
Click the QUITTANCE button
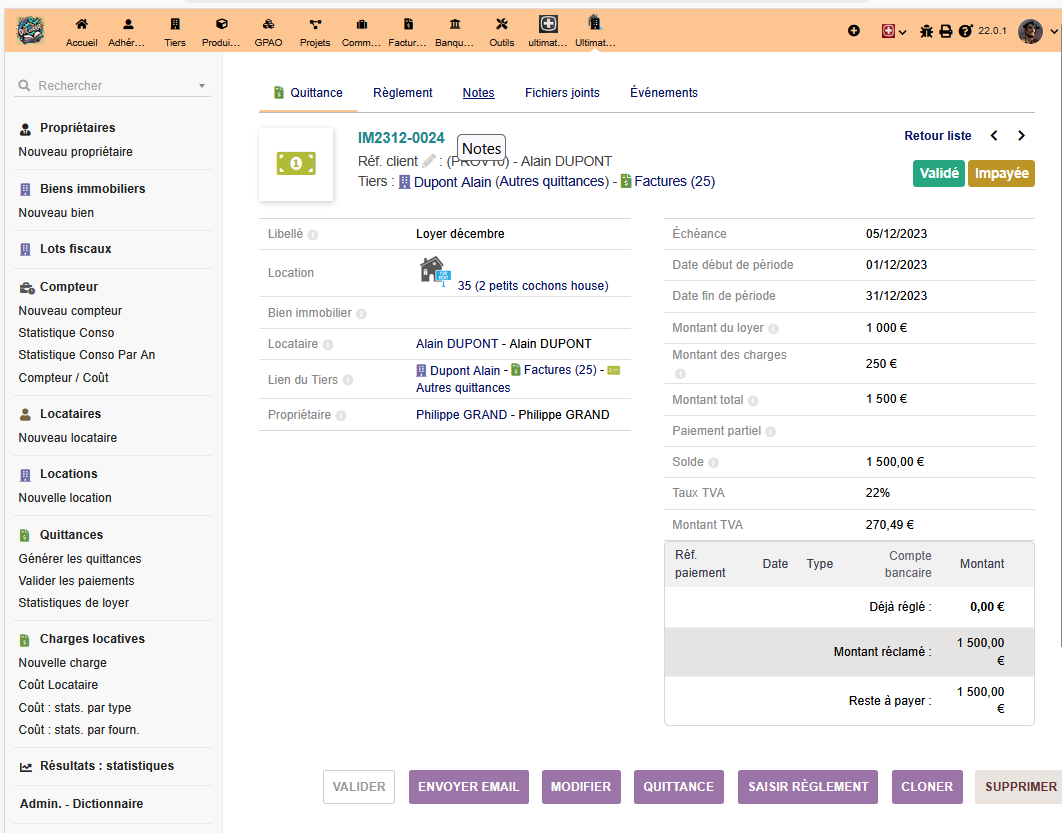679,787
